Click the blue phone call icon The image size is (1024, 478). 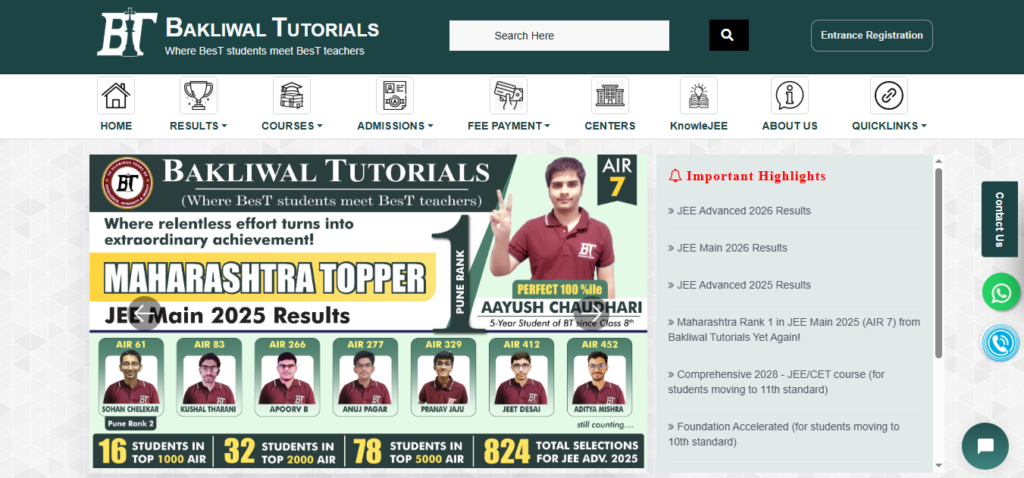coord(1001,343)
